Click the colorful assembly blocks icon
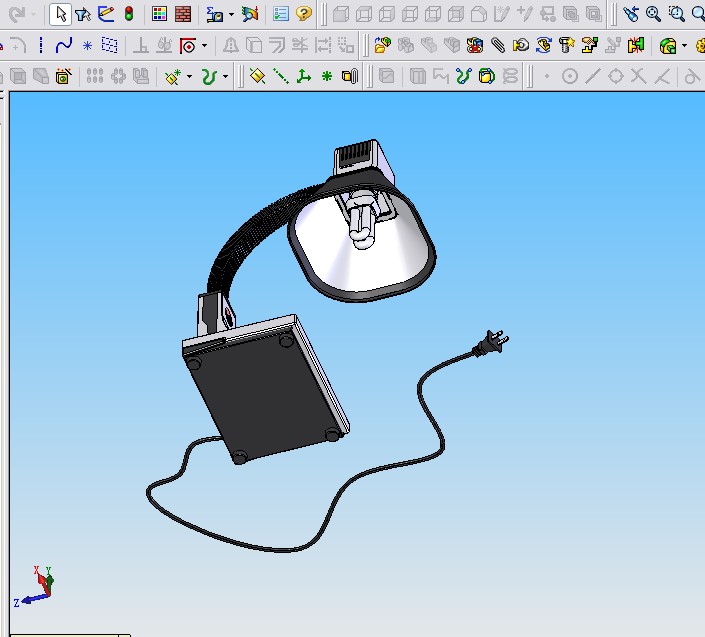 475,45
